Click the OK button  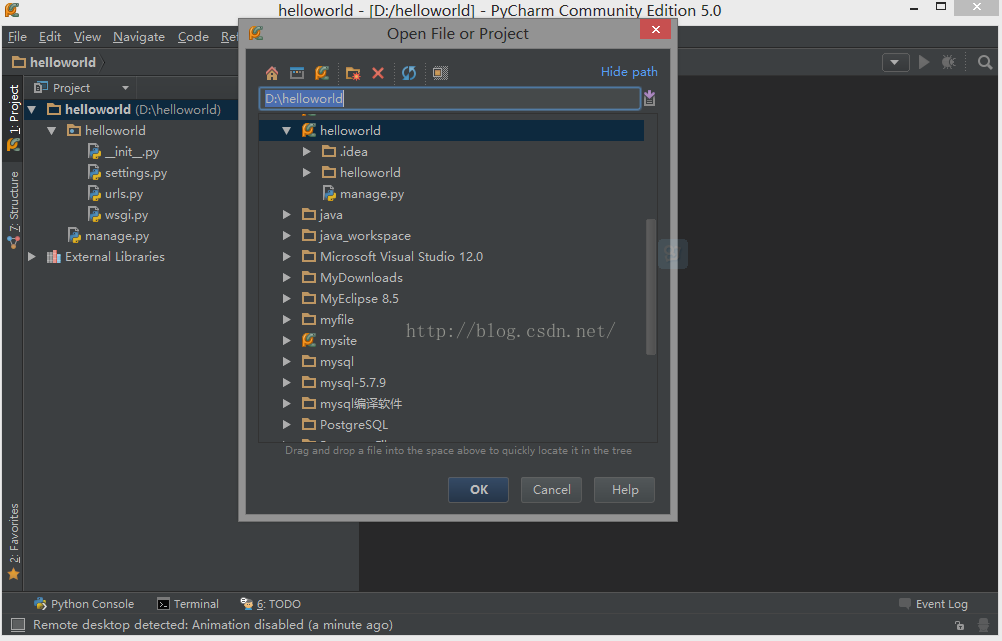pos(479,490)
